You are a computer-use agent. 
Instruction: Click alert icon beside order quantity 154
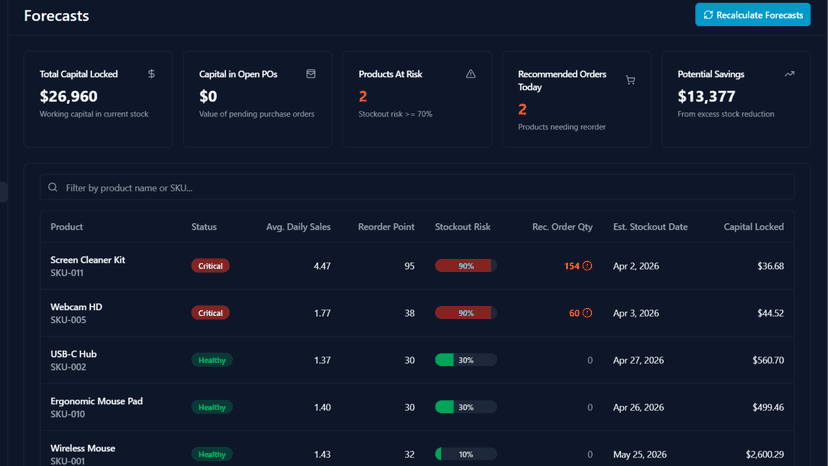point(587,266)
